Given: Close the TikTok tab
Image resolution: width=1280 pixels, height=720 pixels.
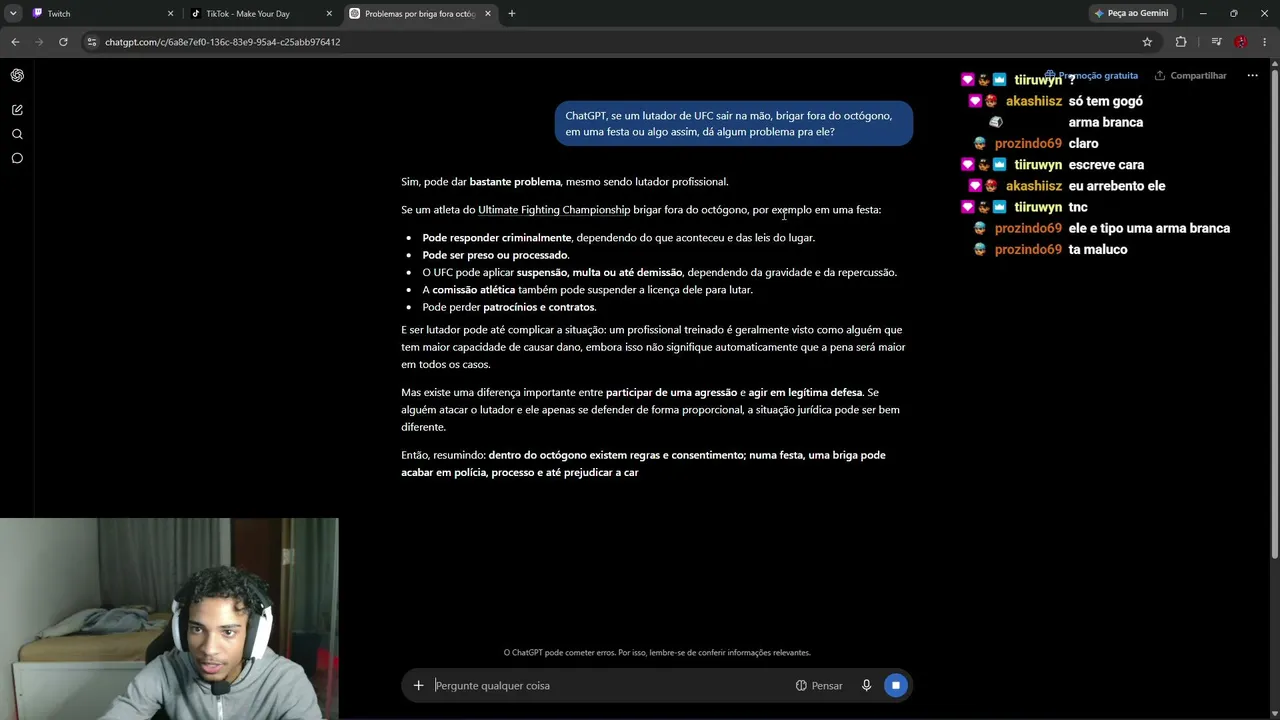Looking at the screenshot, I should (329, 14).
